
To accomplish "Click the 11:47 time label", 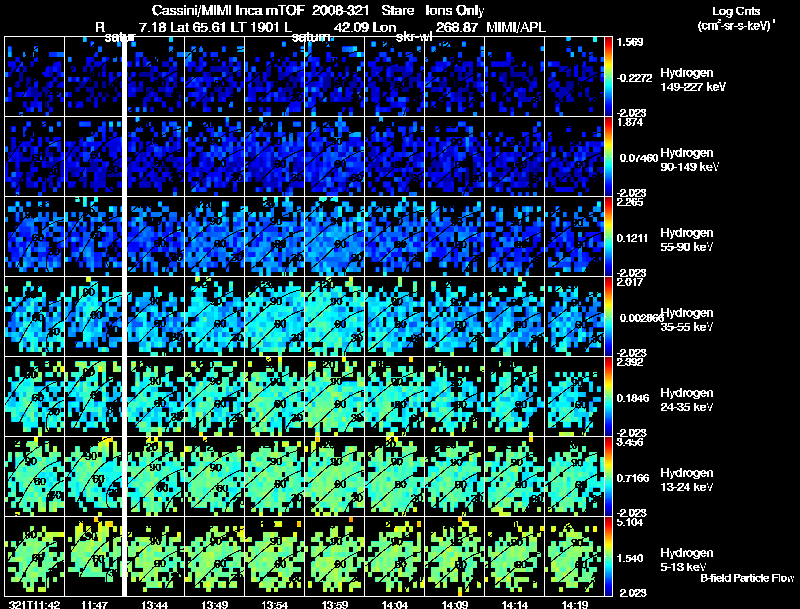I will coord(94,604).
